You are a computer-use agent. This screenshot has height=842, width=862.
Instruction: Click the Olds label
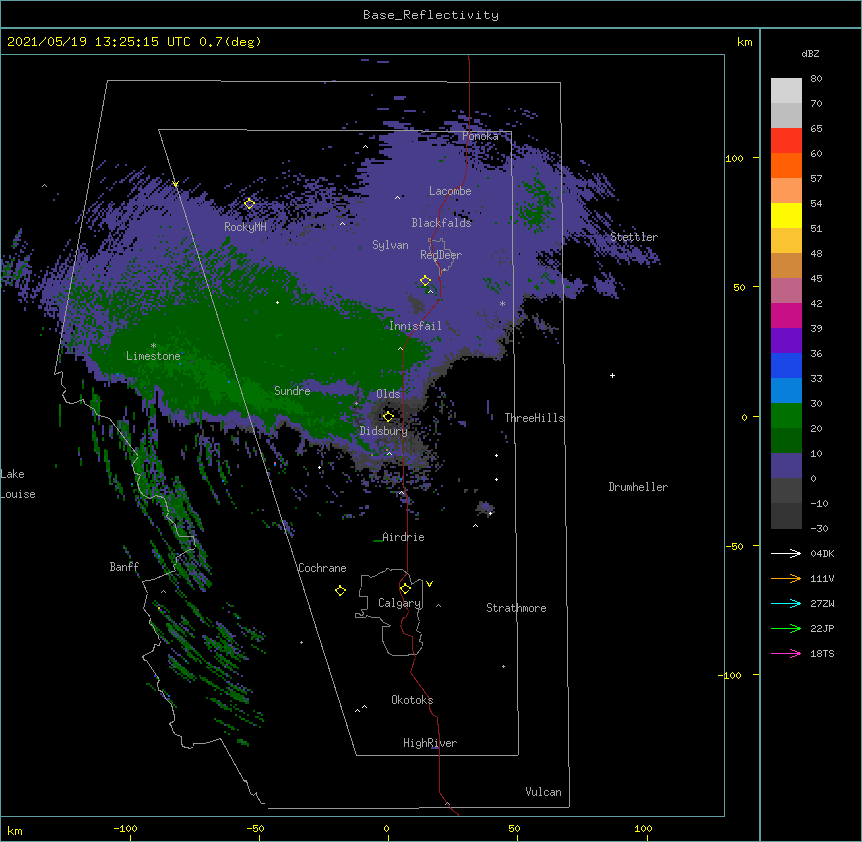(388, 394)
